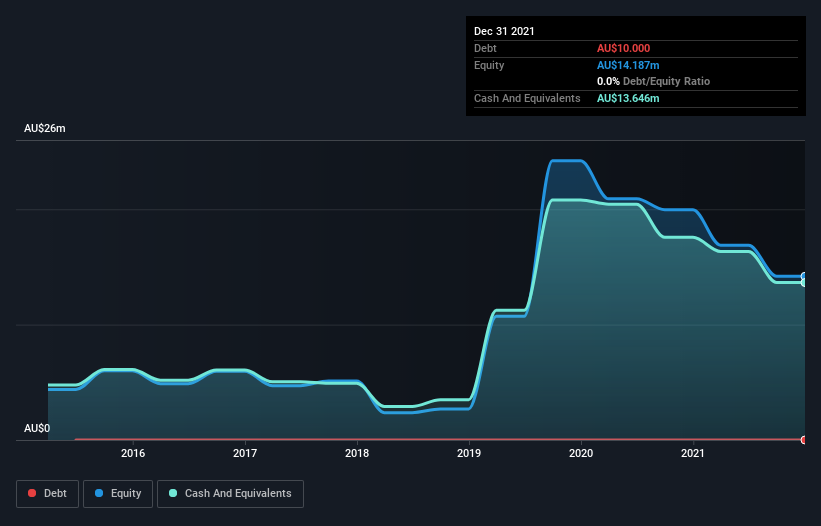The width and height of the screenshot is (821, 526).
Task: Click the Dec 31 2021 tooltip date
Action: pyautogui.click(x=504, y=31)
